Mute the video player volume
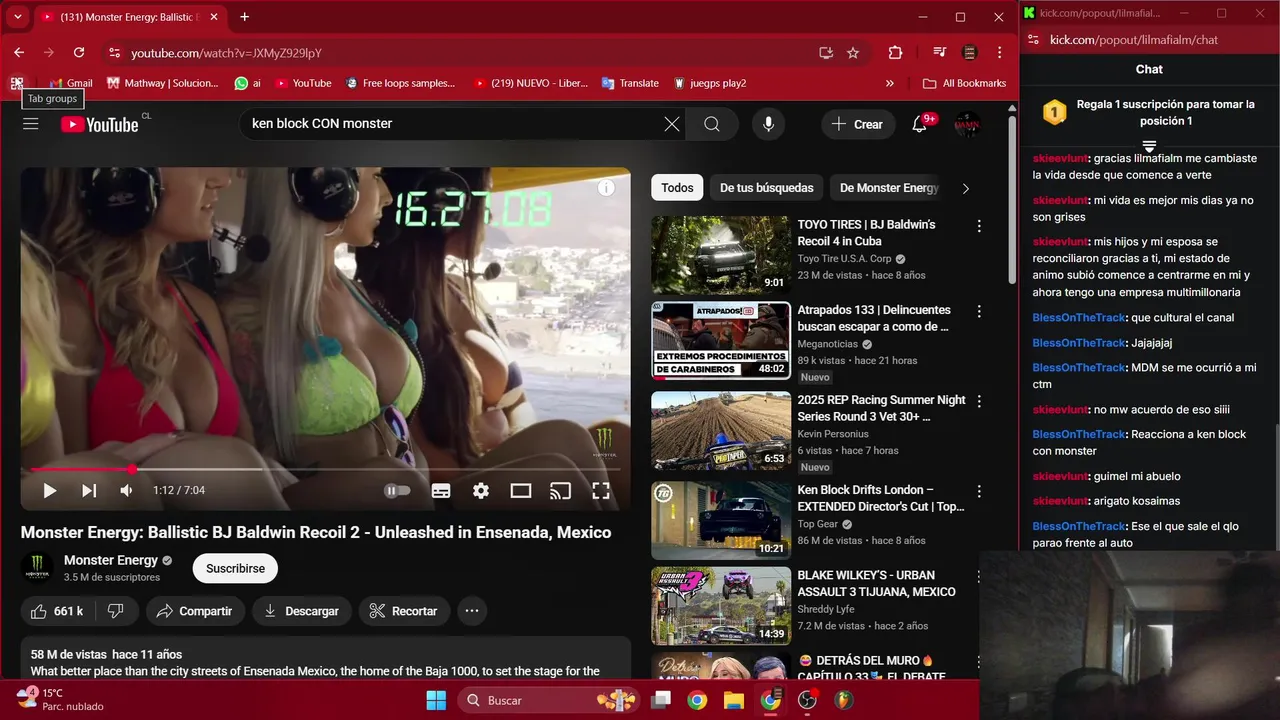 point(126,491)
